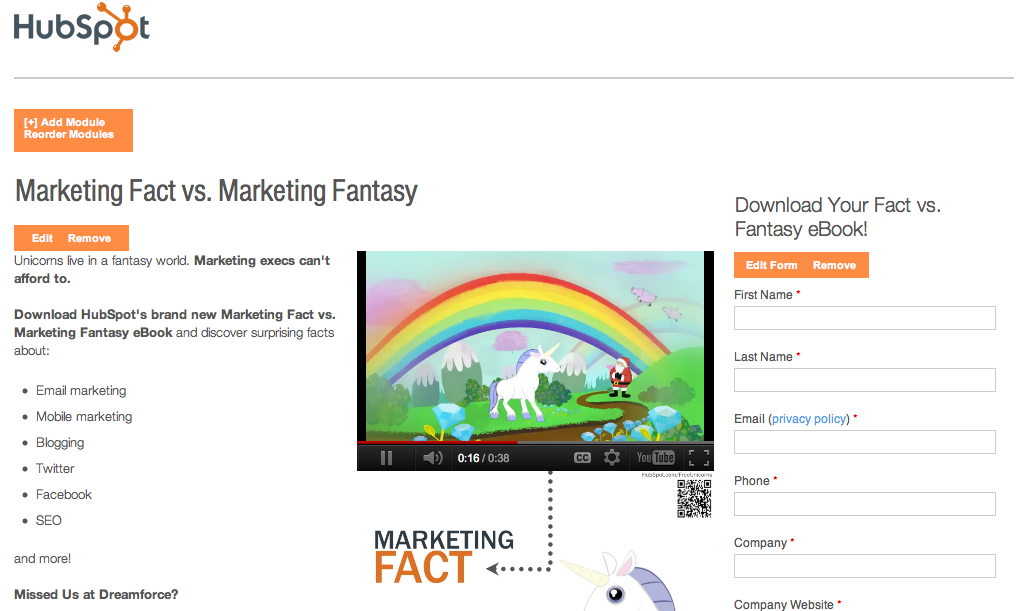Click the Marketing Fact vs. Marketing Fantasy heading

pos(216,191)
